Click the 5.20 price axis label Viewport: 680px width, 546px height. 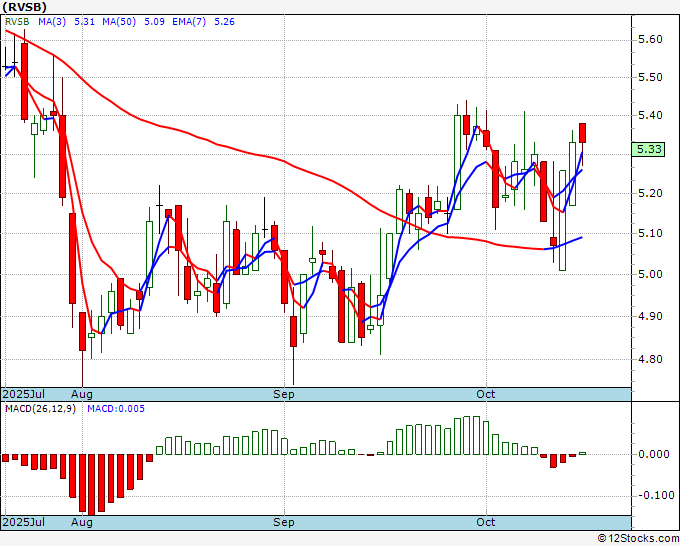(650, 193)
